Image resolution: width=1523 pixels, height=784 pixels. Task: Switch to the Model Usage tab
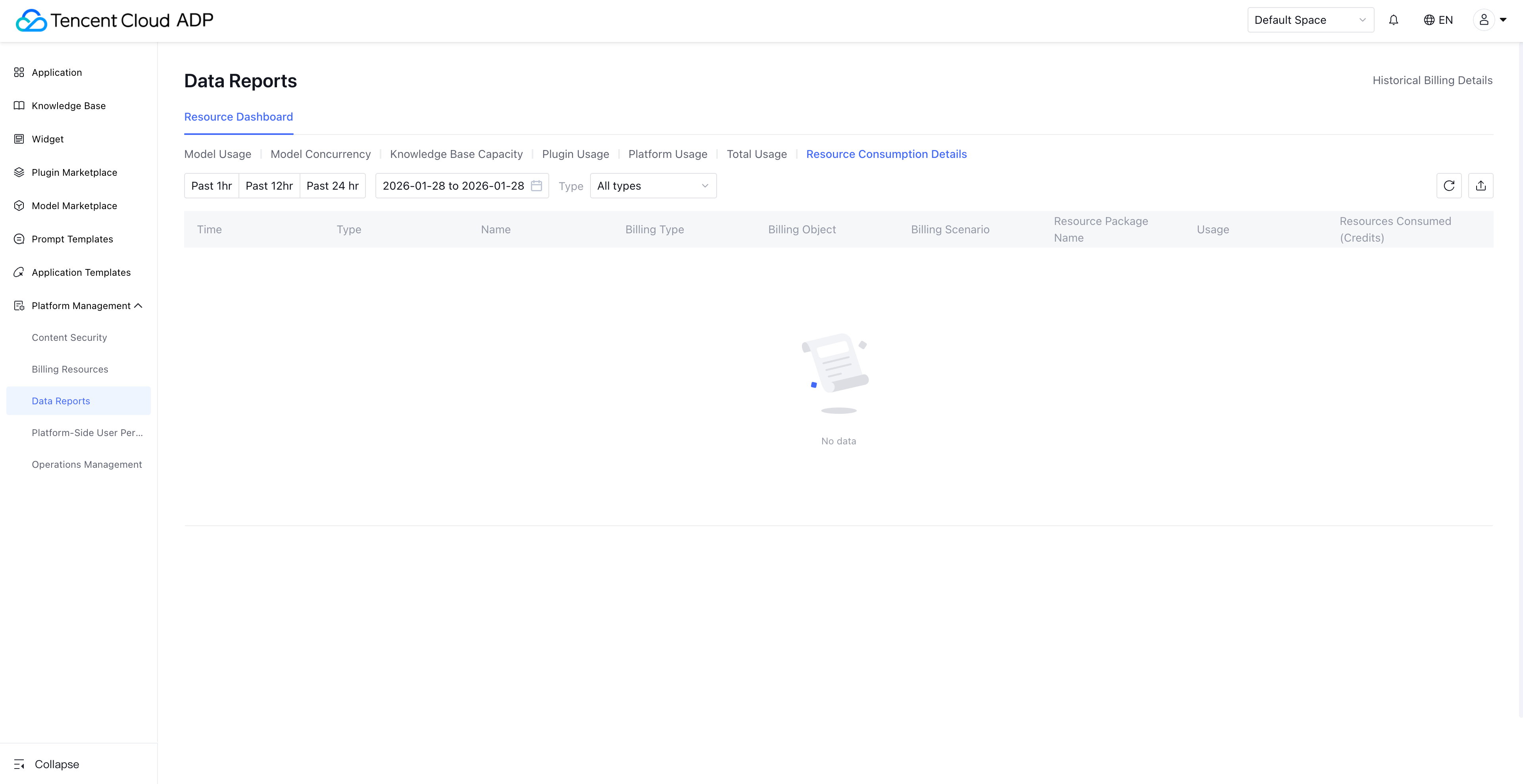point(217,154)
